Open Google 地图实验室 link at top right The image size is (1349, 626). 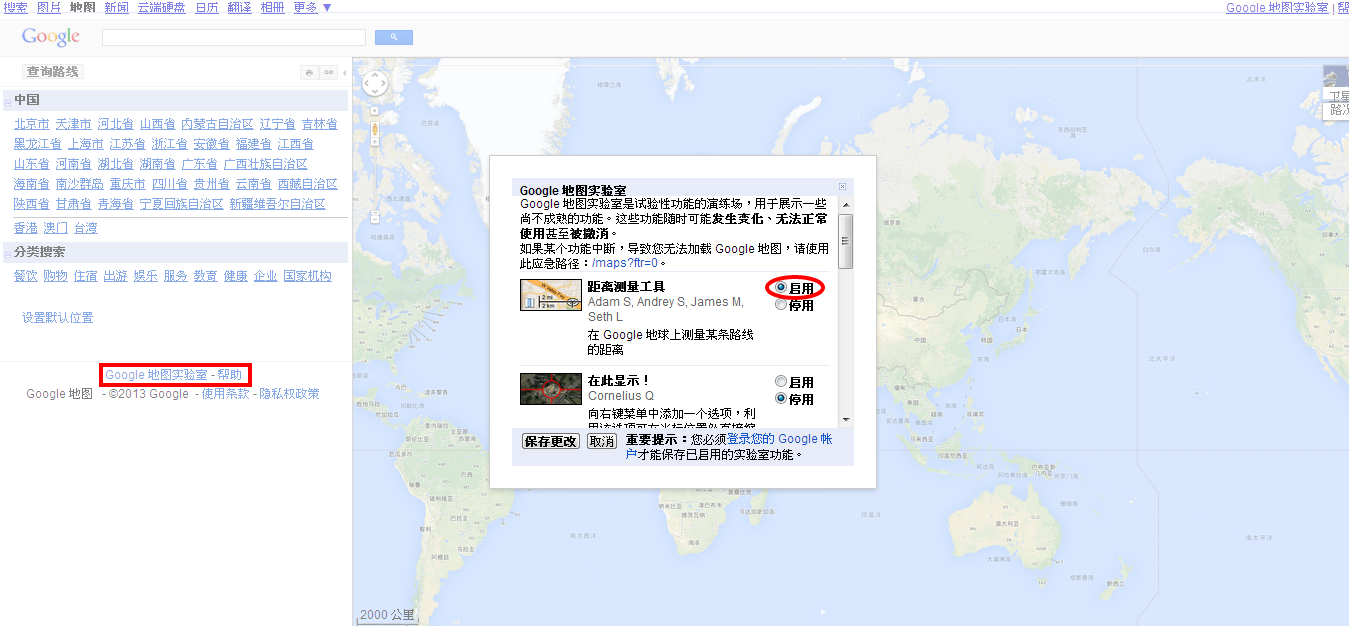1277,7
